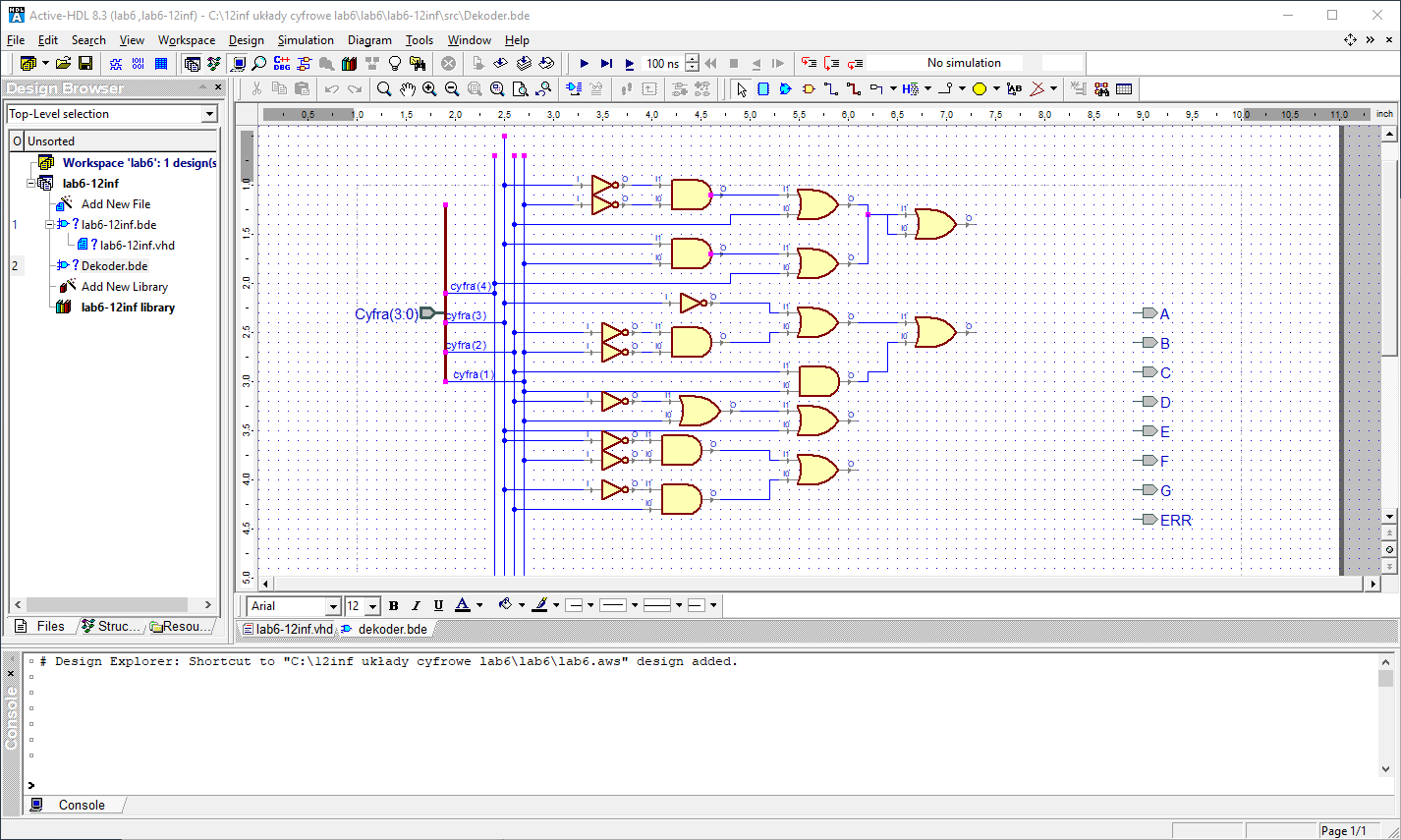Viewport: 1401px width, 840px height.
Task: Switch to the Files browser tab
Action: click(x=40, y=626)
